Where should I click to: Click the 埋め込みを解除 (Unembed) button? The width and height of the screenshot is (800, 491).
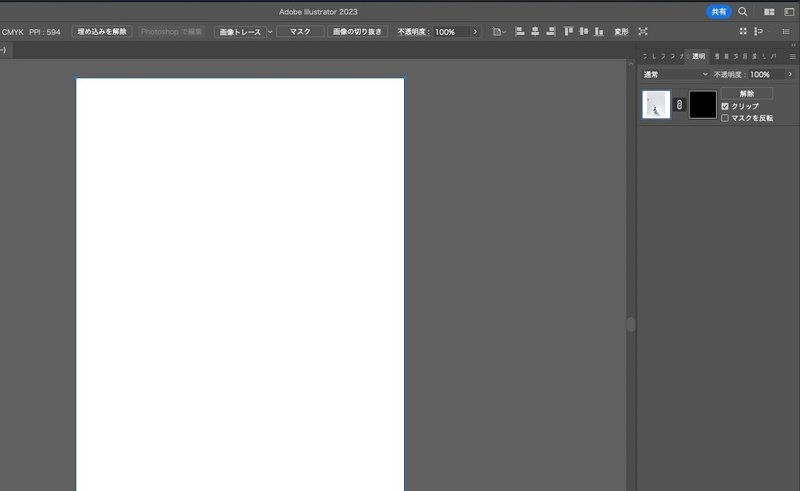[102, 32]
